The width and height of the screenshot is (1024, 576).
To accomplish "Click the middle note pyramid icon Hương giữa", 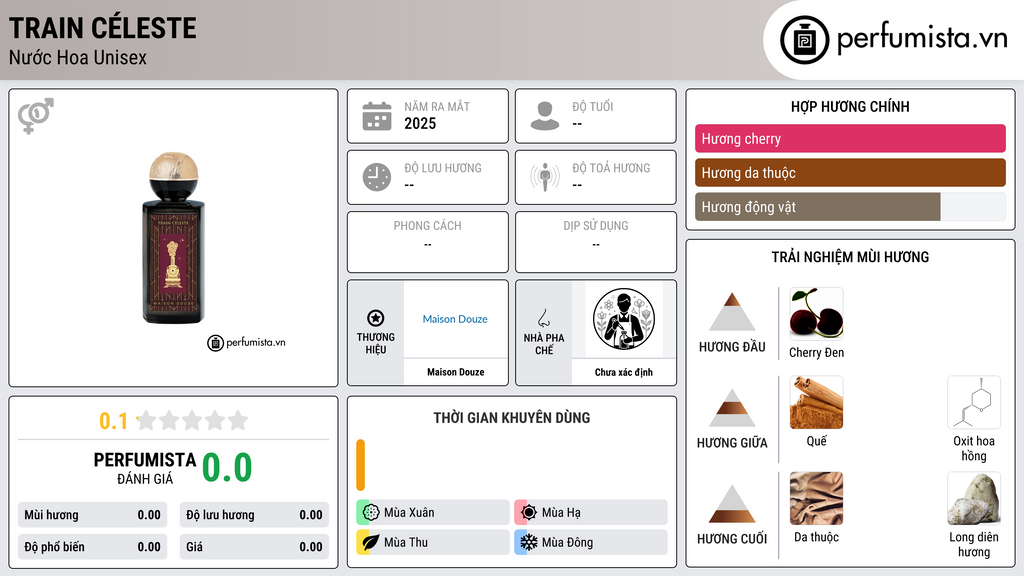I will pos(732,408).
